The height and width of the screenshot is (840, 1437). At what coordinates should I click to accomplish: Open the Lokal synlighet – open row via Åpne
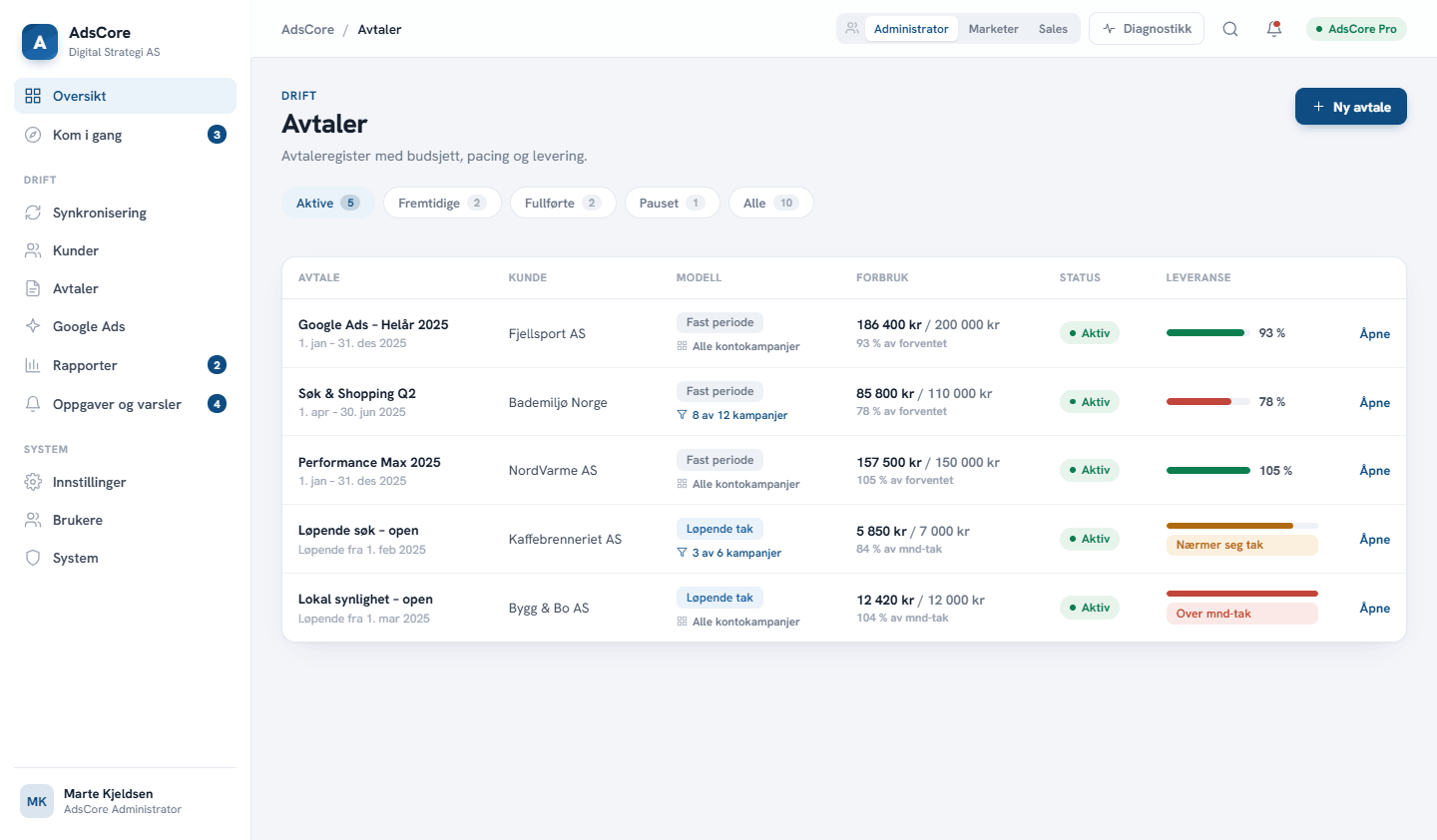(1374, 608)
